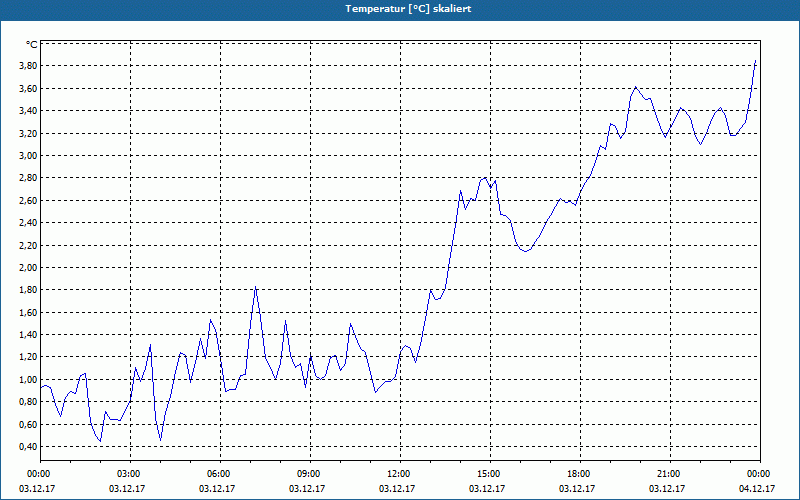The width and height of the screenshot is (800, 500).
Task: Click the 03.12.17 date beneath 09:00
Action: (307, 489)
